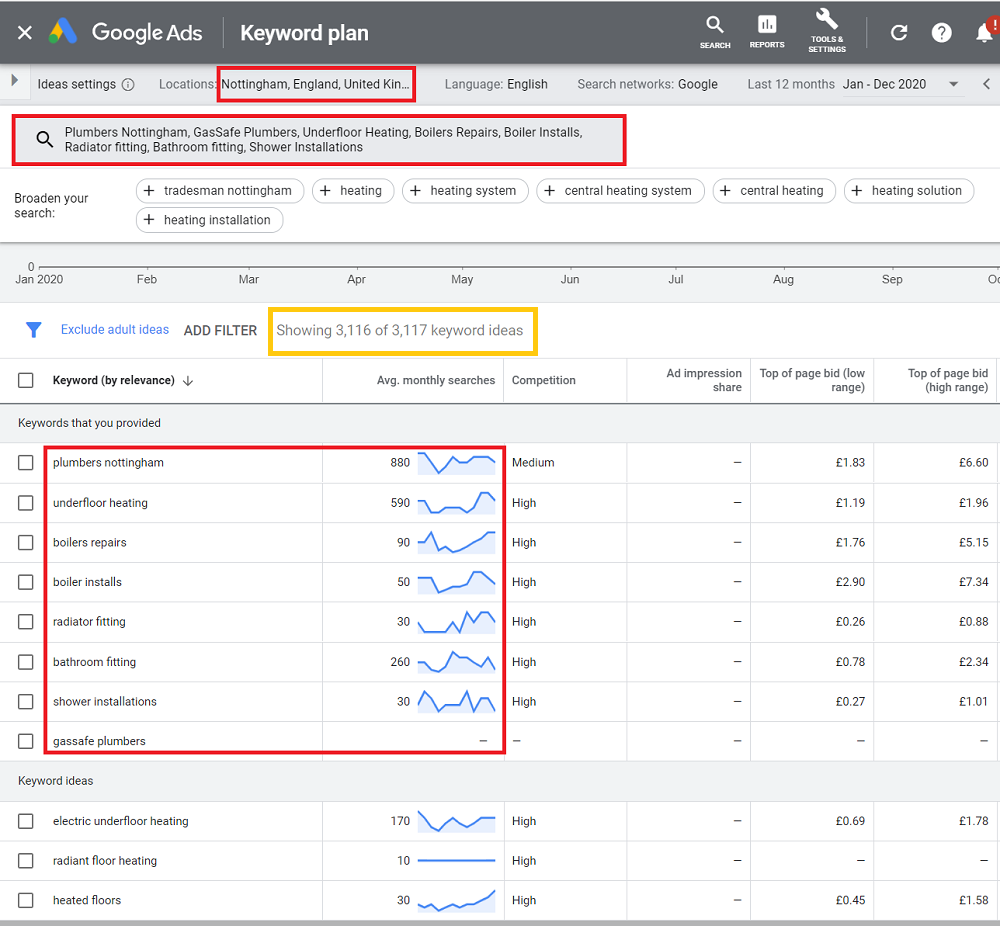
Task: Close the Keyword plan with the X icon
Action: pos(24,33)
